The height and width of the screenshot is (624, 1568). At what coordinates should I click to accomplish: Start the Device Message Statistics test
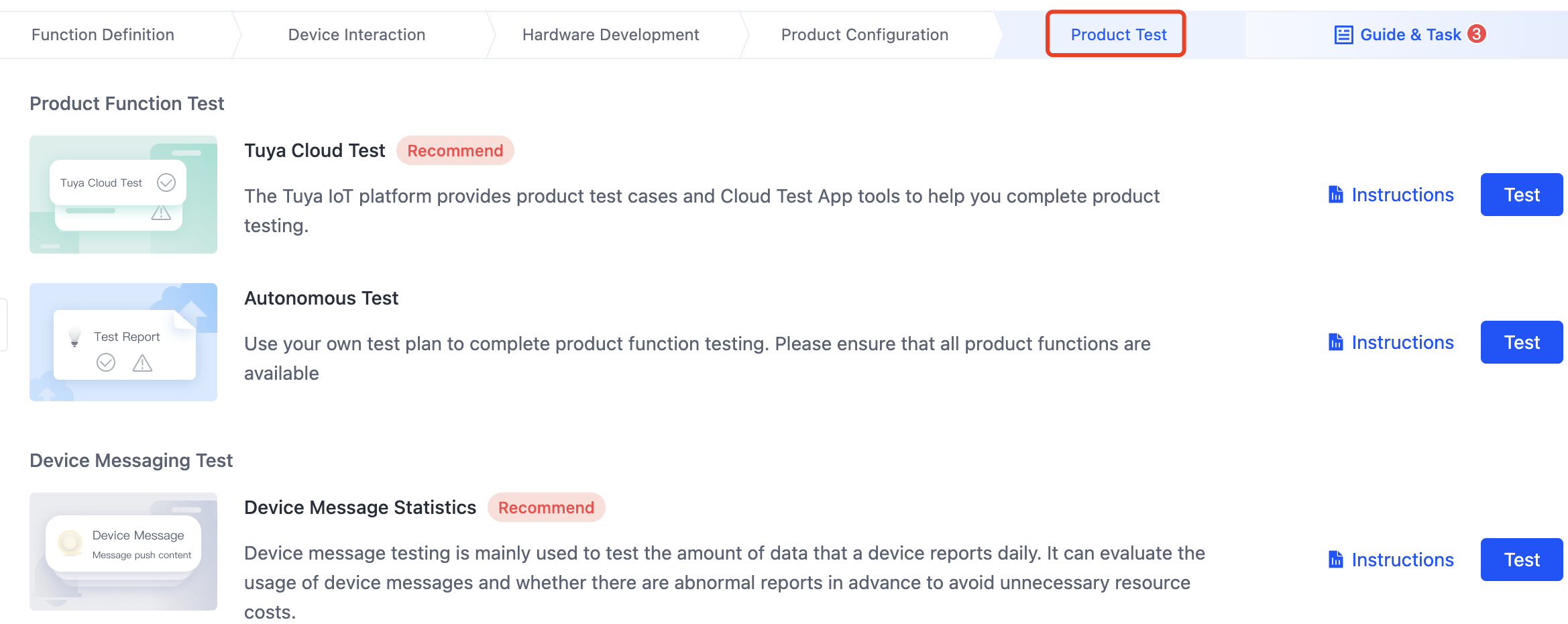1522,560
